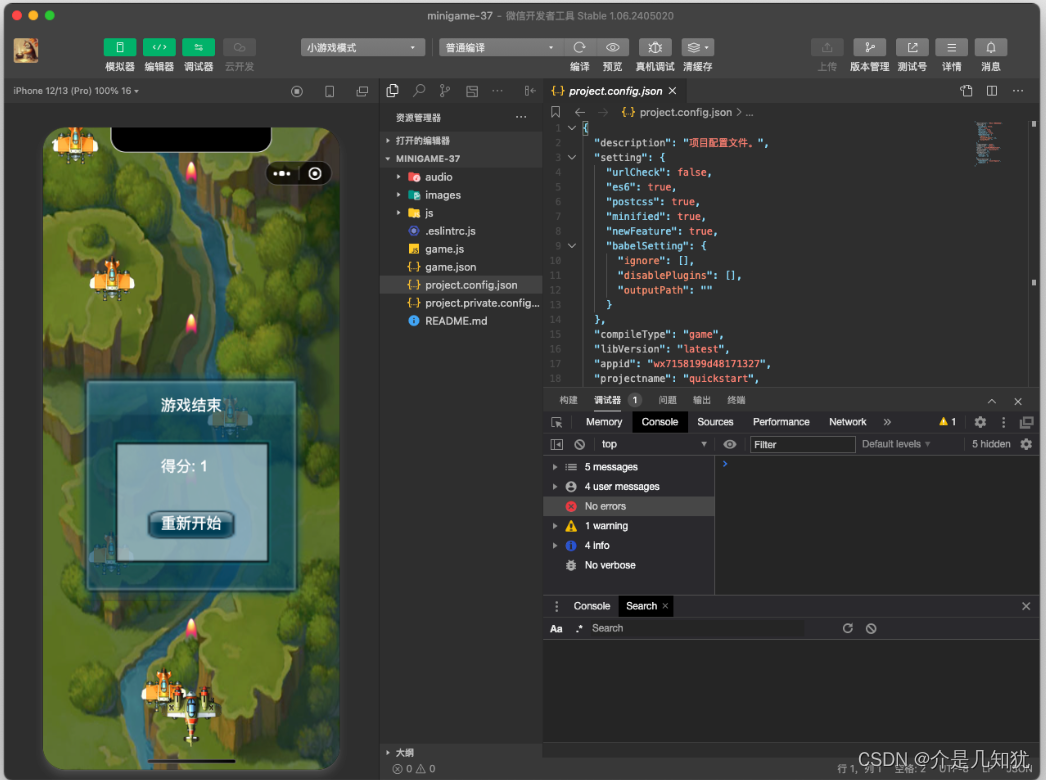Image resolution: width=1046 pixels, height=780 pixels.
Task: Open the source control icon in sidebar
Action: (x=445, y=91)
